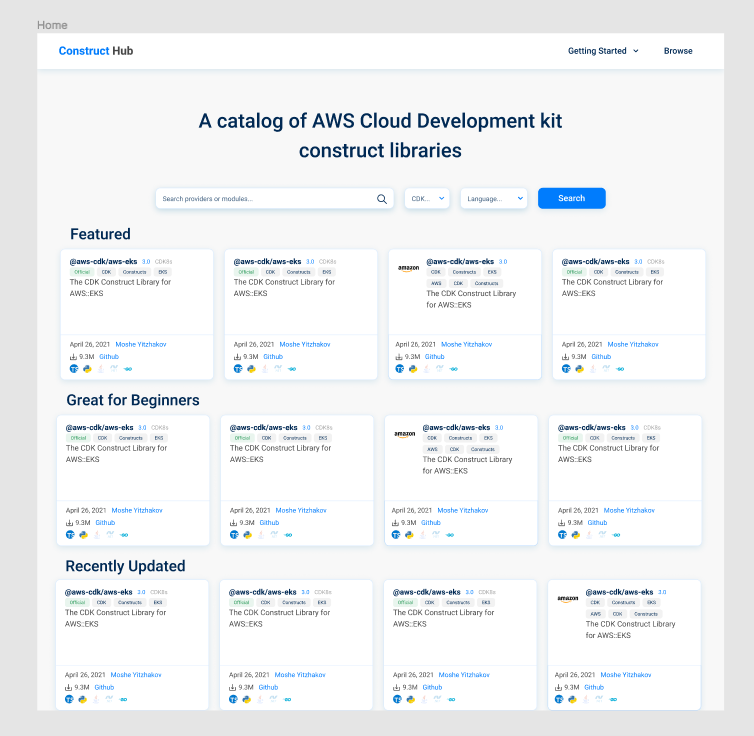The width and height of the screenshot is (754, 736).
Task: Open @aws-cdk/aws-eks title on fourth Recently Updated card
Action: (x=619, y=592)
